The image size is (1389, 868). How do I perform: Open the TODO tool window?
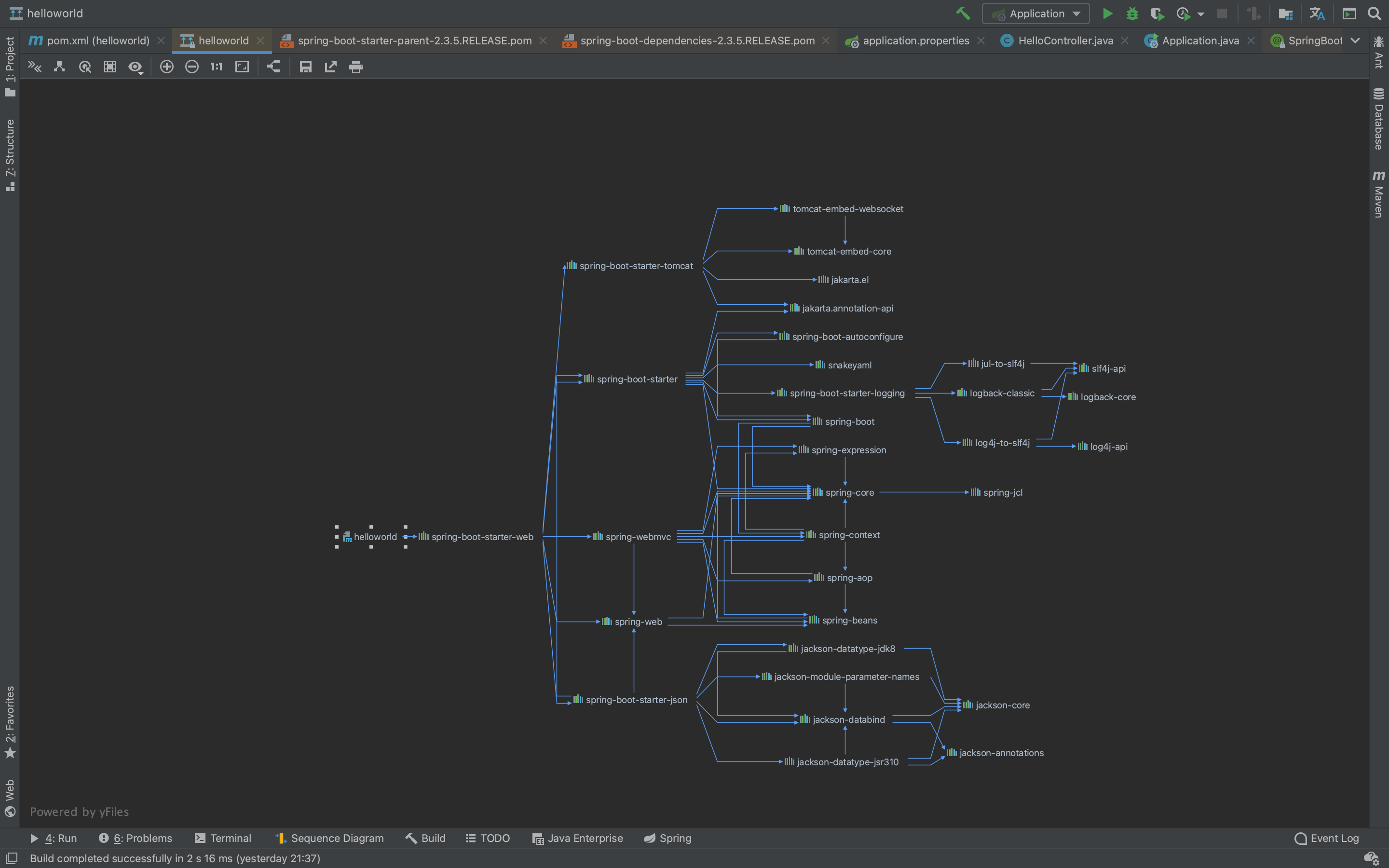click(488, 838)
